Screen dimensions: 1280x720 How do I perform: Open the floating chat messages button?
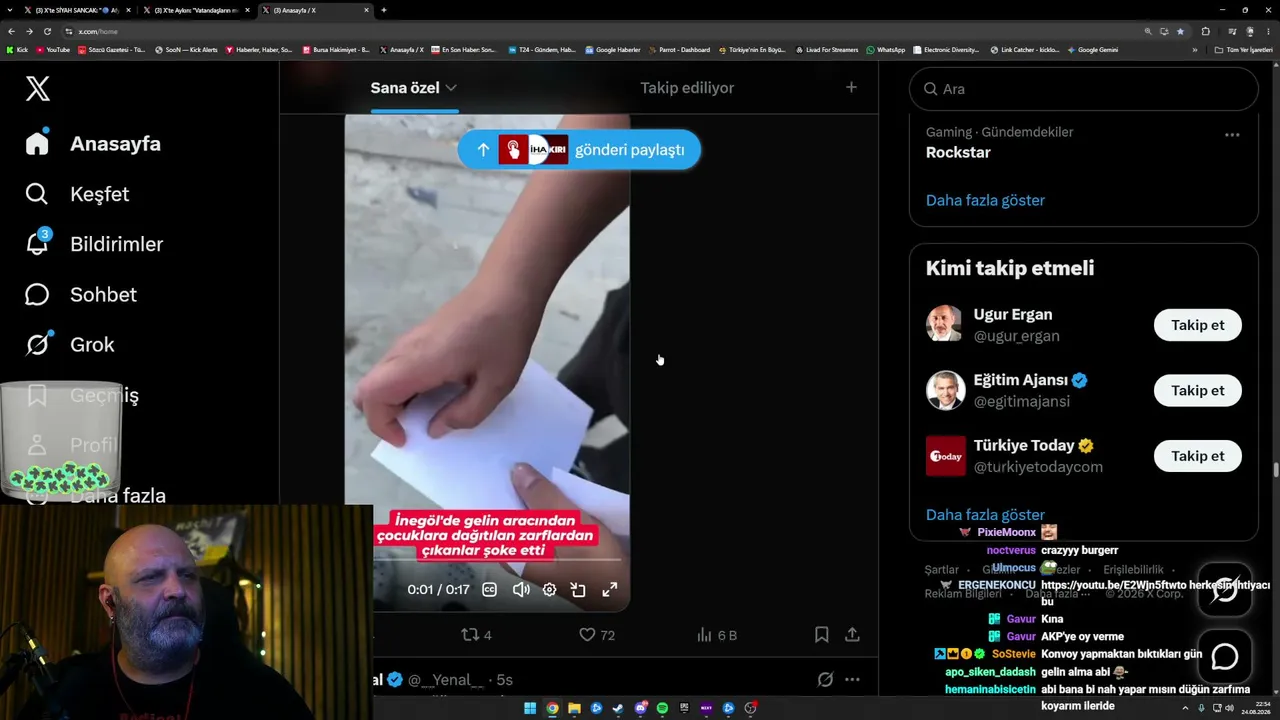point(1225,656)
